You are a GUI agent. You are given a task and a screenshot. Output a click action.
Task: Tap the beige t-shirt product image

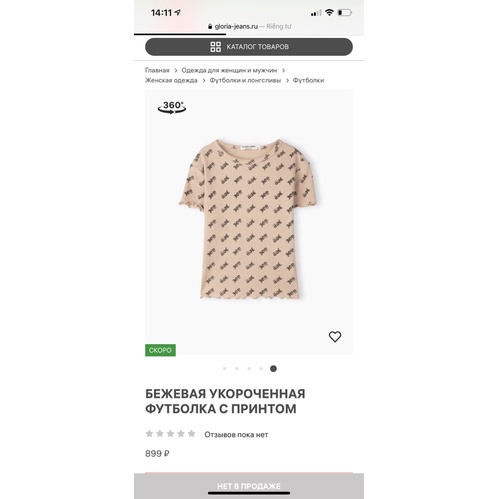click(x=249, y=219)
